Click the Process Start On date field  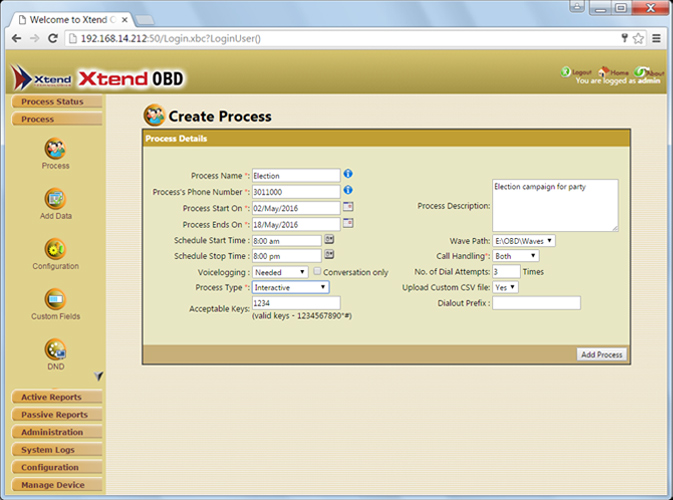pos(296,208)
